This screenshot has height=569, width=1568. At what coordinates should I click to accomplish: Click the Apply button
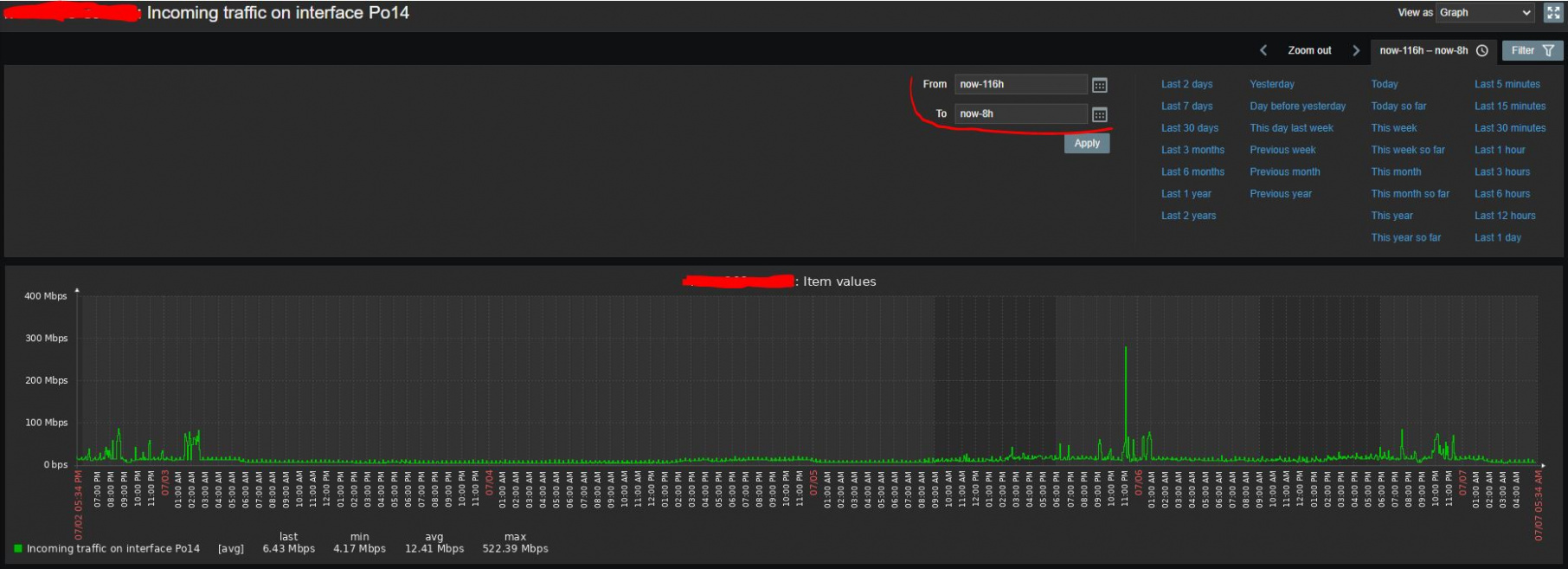pos(1087,144)
